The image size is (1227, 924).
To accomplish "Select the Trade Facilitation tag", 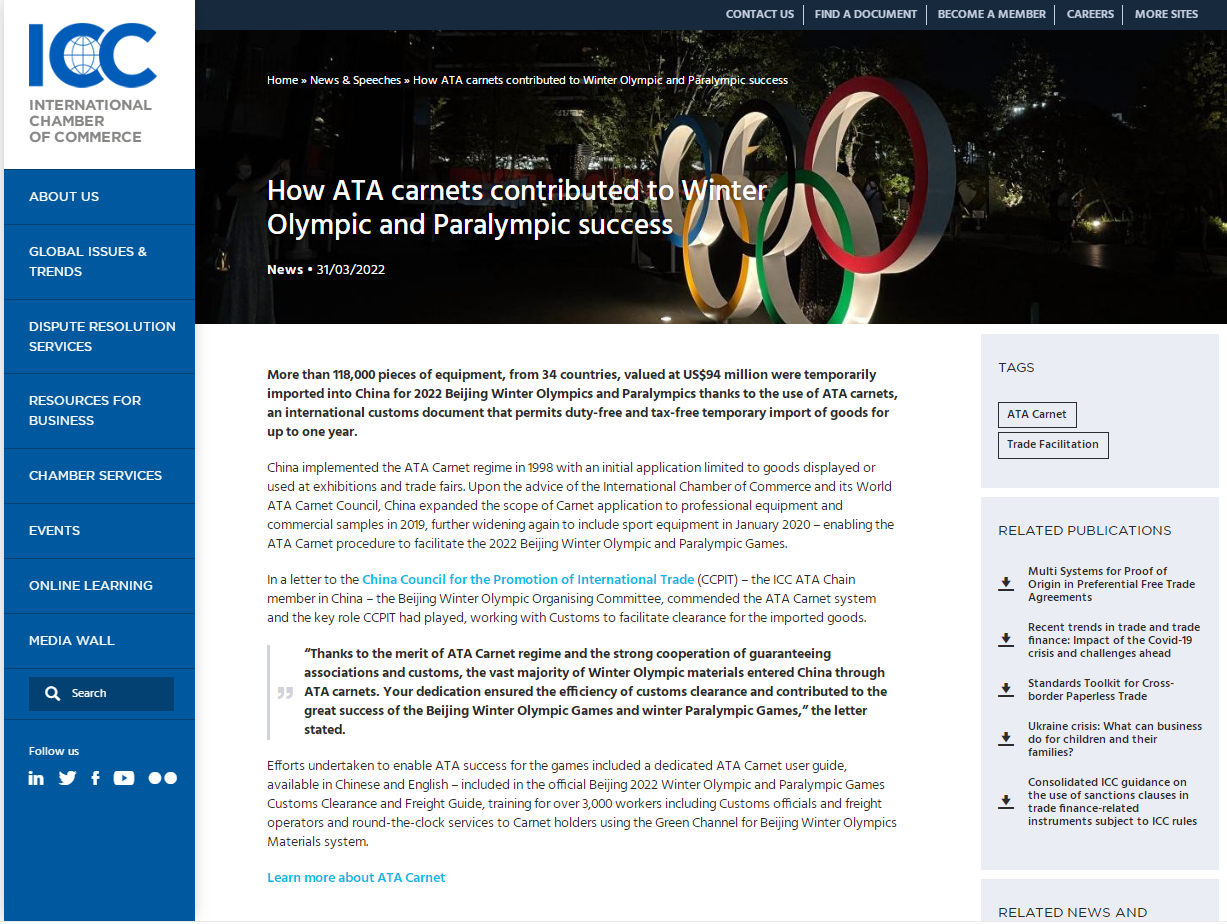I will (1052, 445).
